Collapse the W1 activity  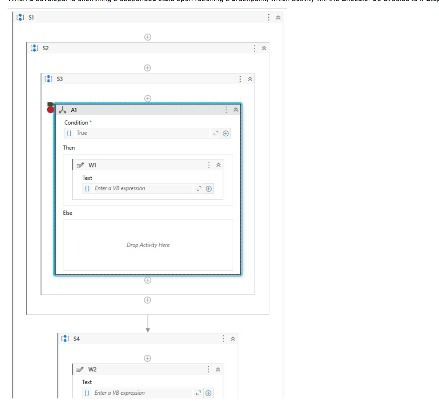pos(218,165)
